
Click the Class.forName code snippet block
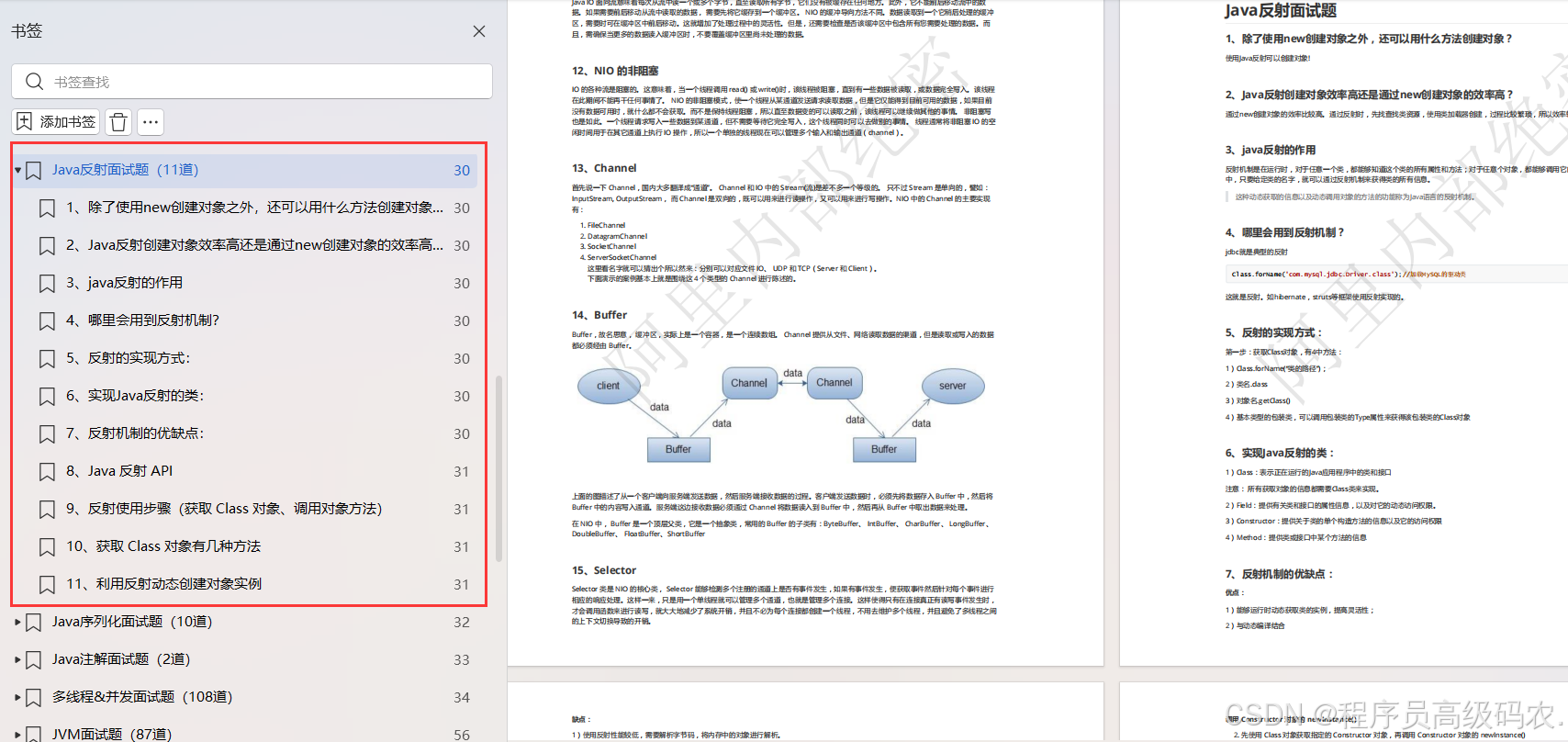1396,274
